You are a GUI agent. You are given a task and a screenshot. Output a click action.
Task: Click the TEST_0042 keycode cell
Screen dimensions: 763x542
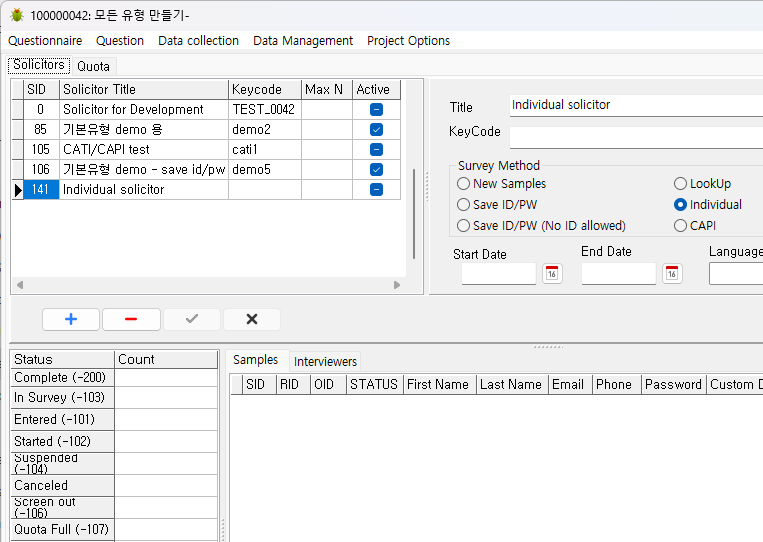click(x=265, y=109)
